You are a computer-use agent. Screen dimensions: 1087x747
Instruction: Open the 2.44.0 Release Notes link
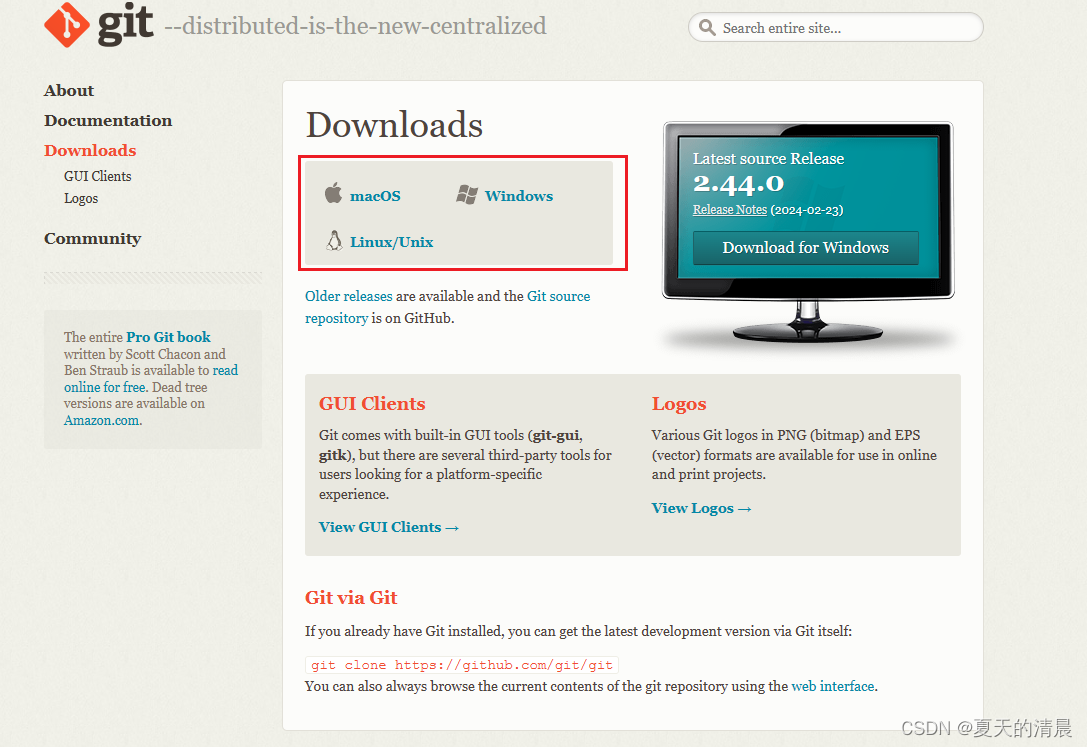[730, 210]
